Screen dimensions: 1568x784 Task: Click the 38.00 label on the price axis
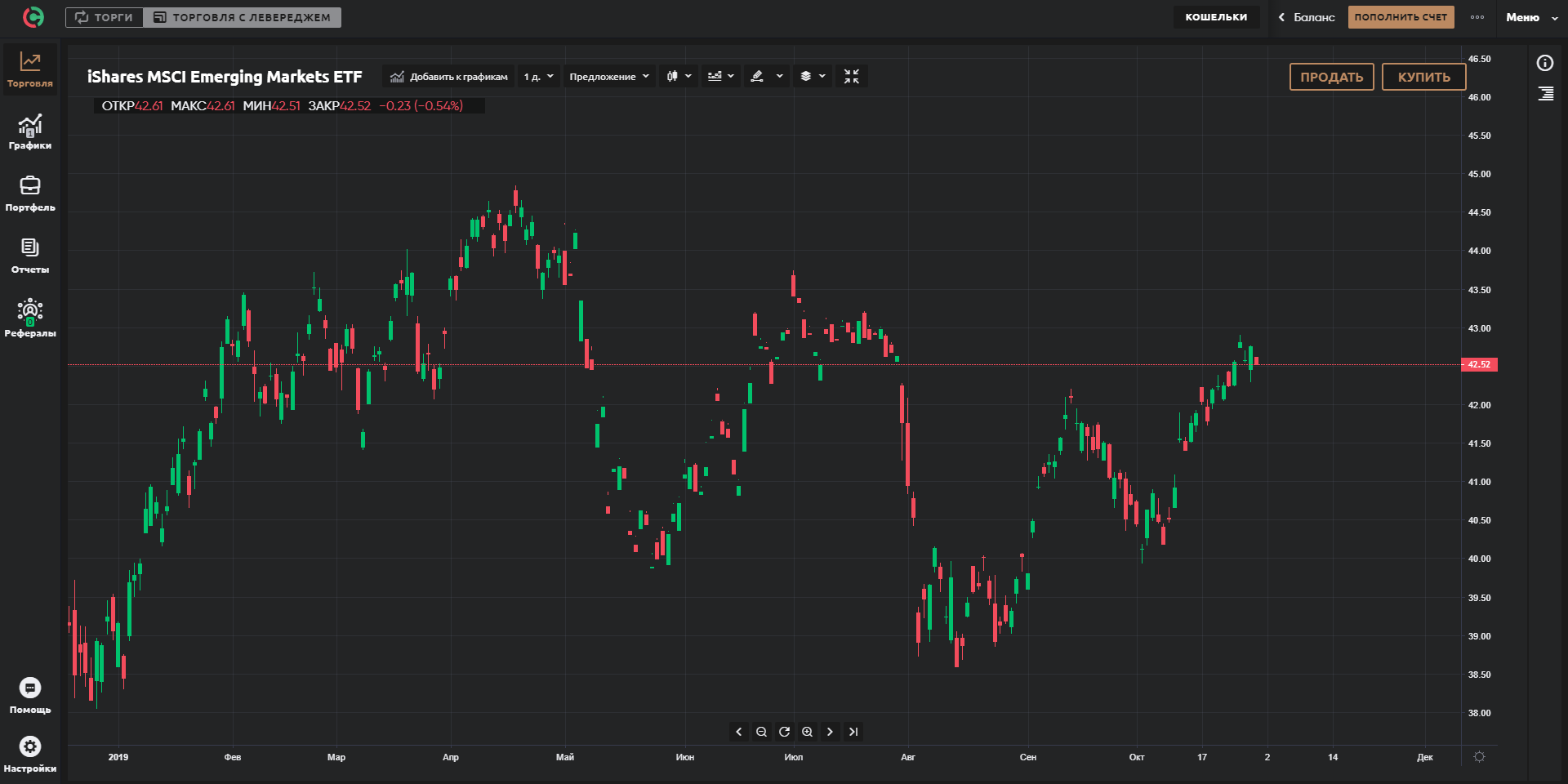[x=1479, y=713]
